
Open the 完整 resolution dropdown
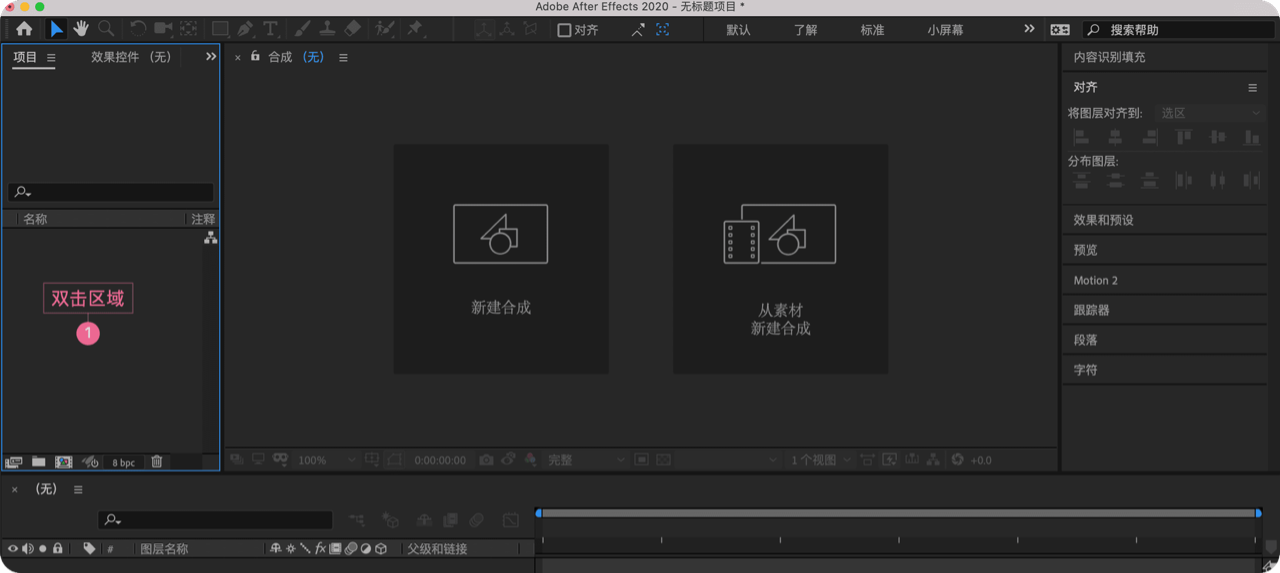coord(586,460)
